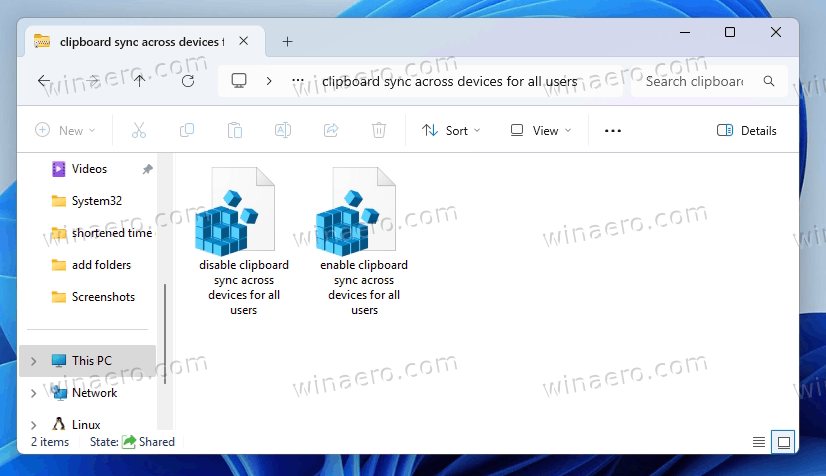This screenshot has height=476, width=826.
Task: Click the Copy icon
Action: (x=187, y=130)
